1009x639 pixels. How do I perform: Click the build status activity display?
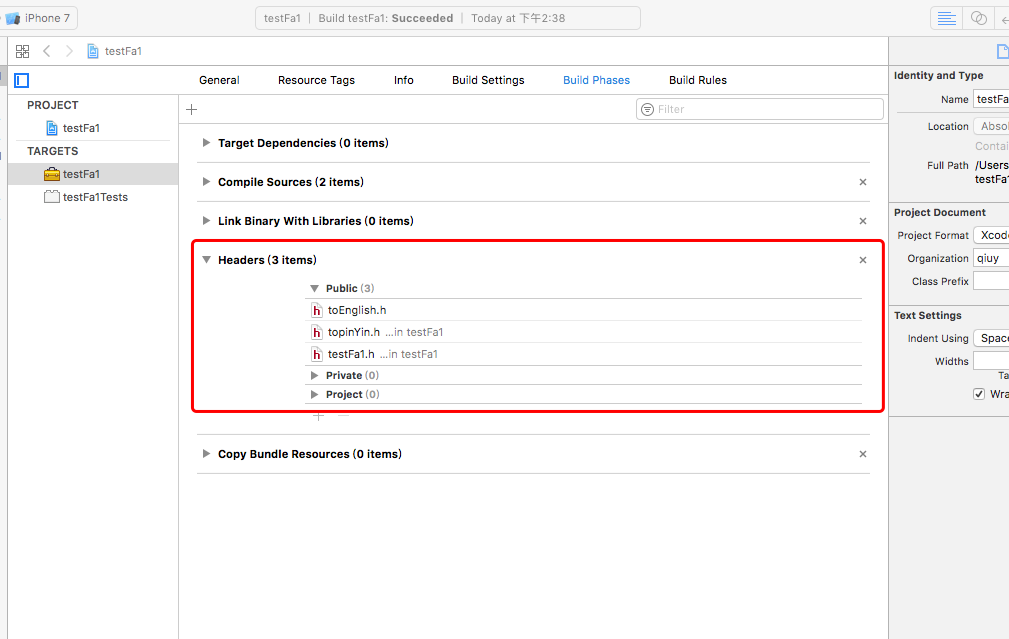(x=448, y=18)
